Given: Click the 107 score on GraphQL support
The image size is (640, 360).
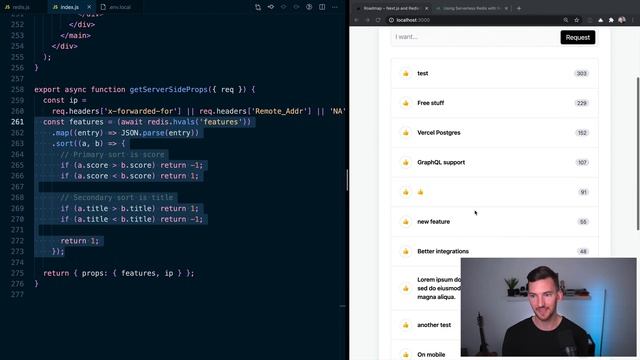Looking at the screenshot, I should (x=582, y=162).
